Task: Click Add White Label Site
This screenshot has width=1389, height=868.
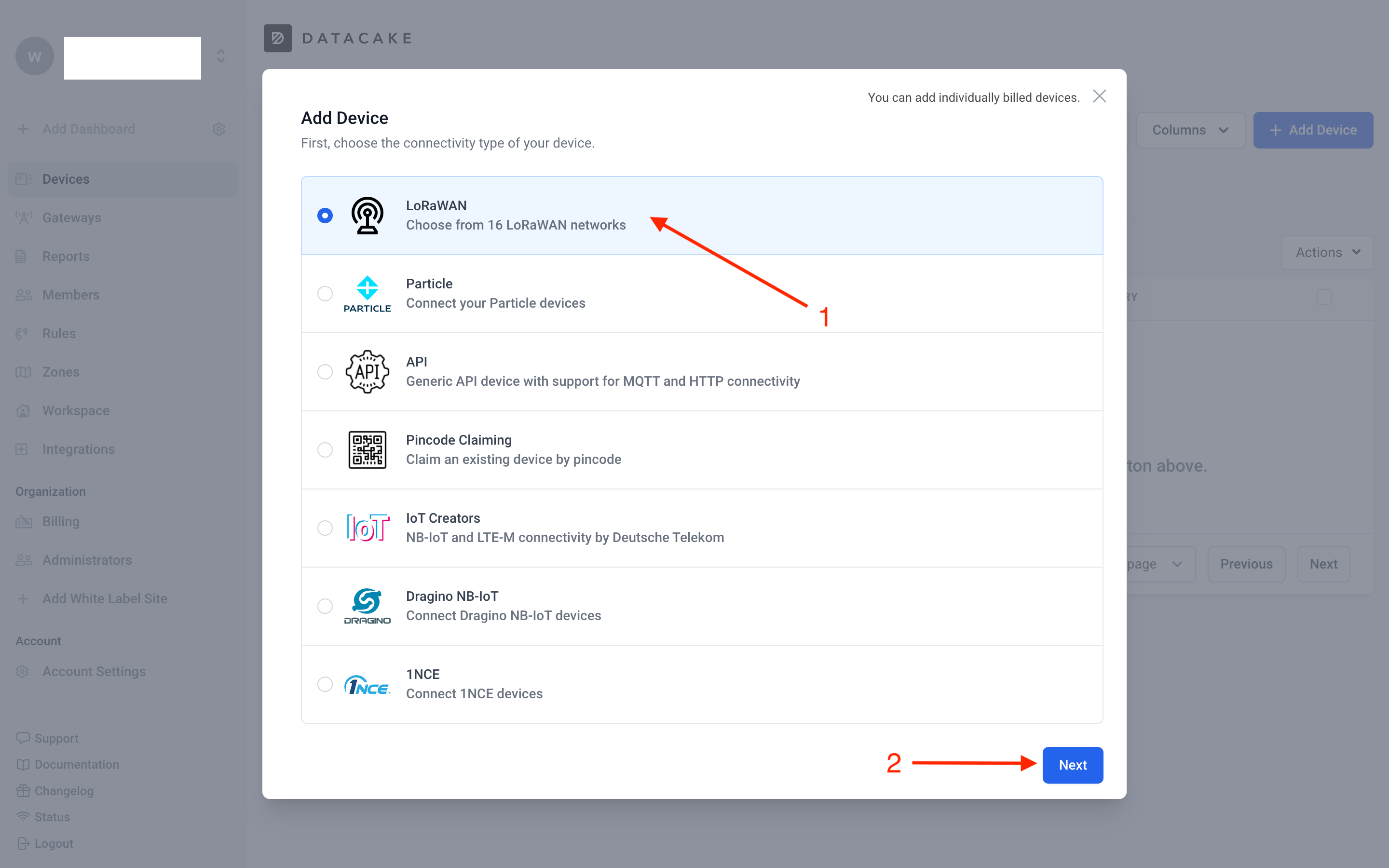Action: [x=105, y=598]
